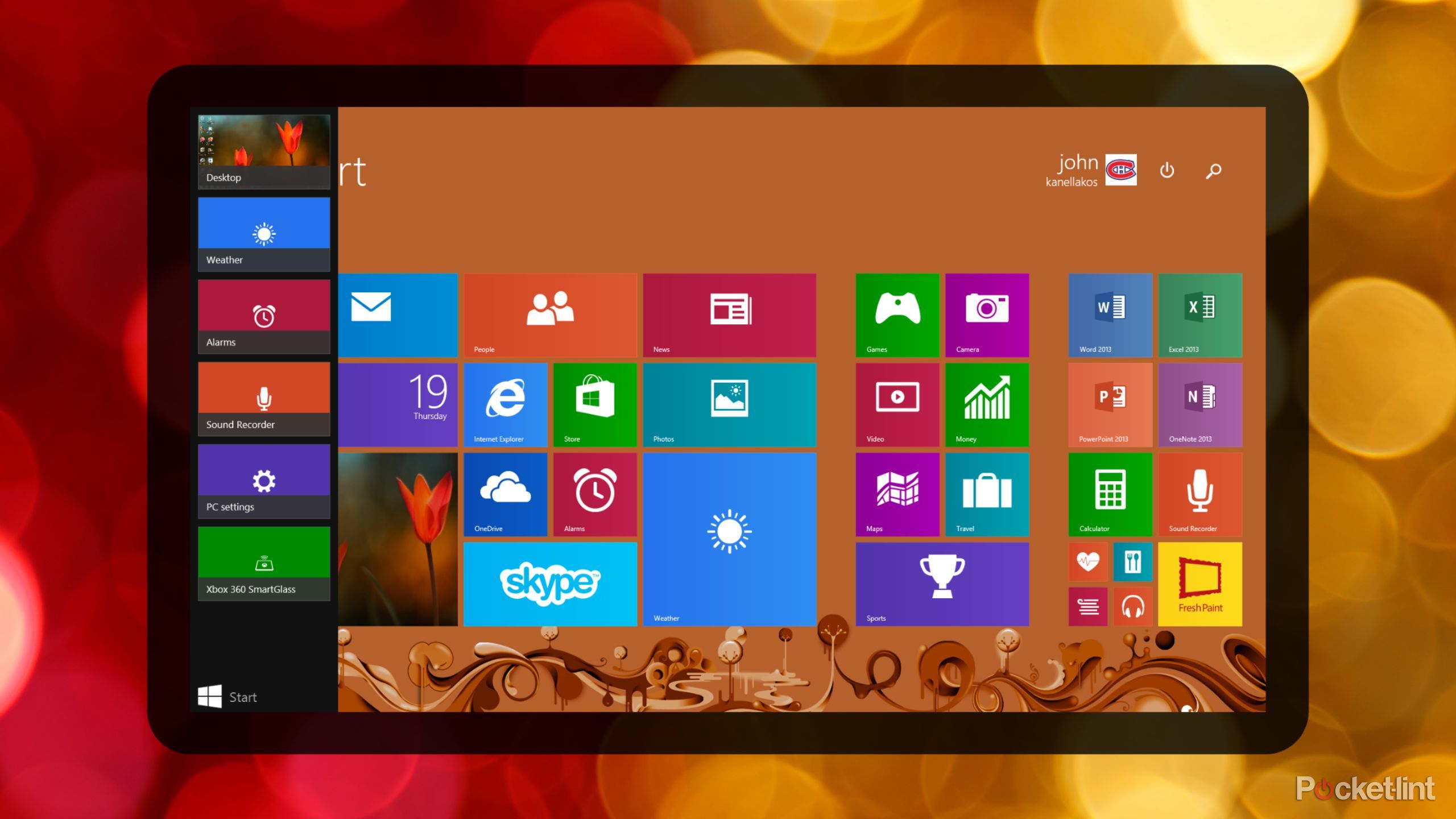Switch to PC settings in app switcher

click(x=264, y=481)
